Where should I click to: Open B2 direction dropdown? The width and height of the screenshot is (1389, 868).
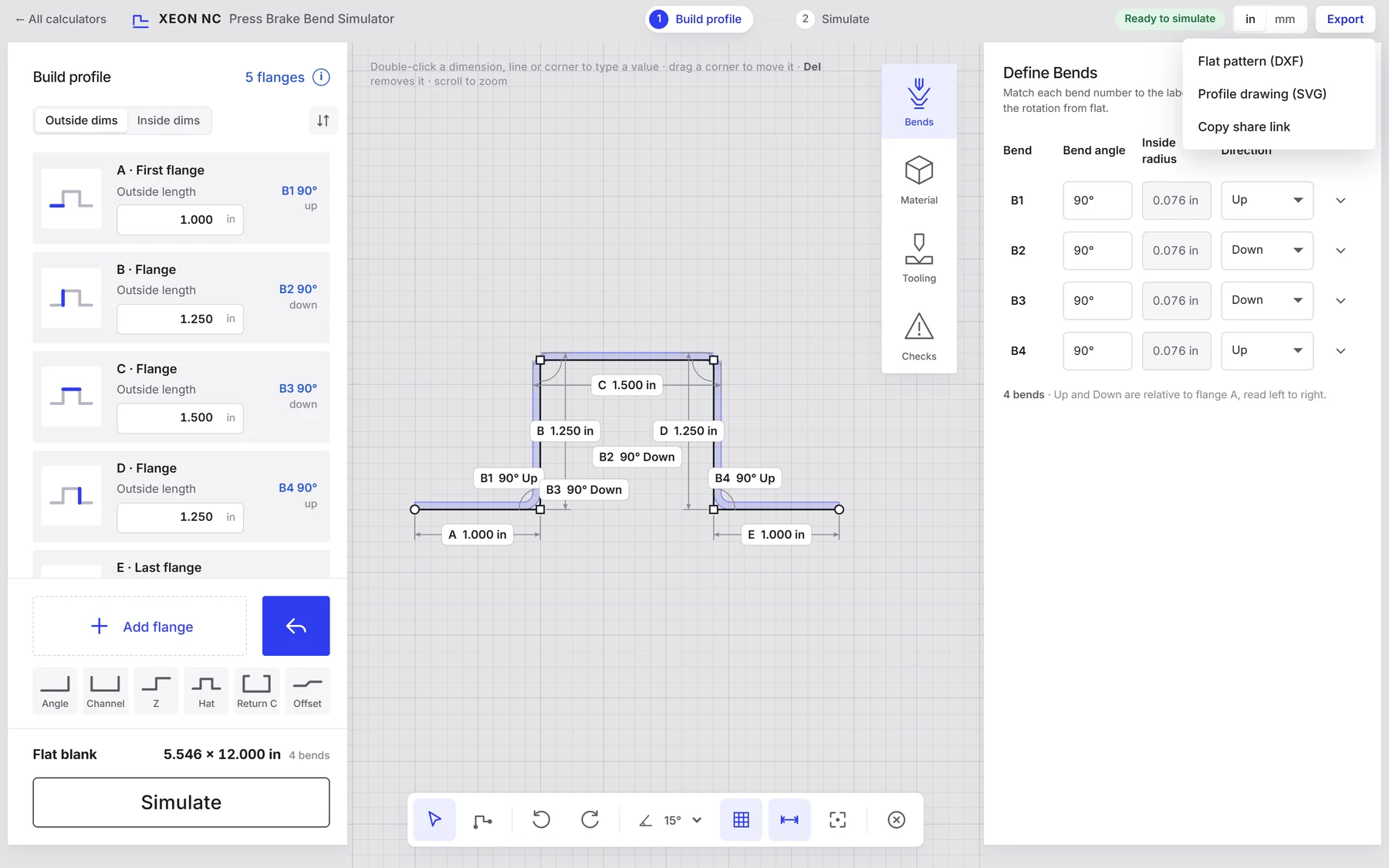[1267, 251]
